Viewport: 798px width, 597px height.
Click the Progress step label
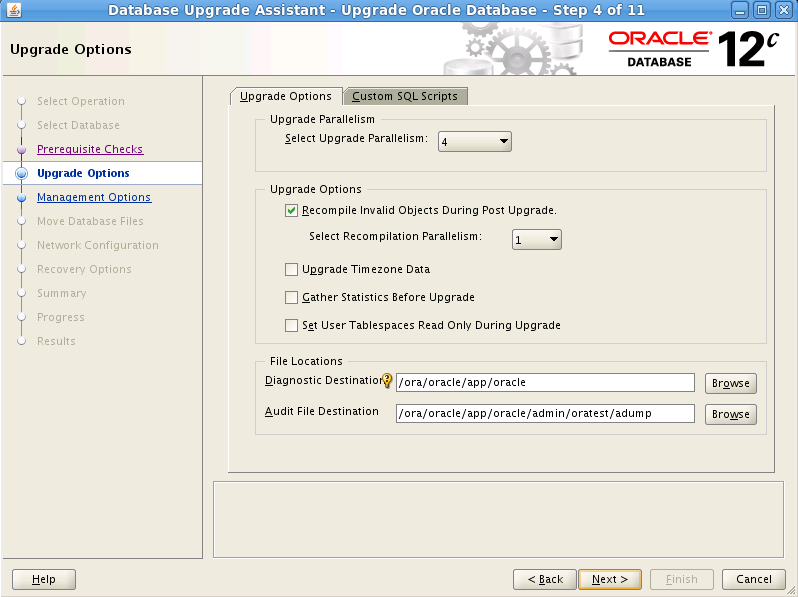point(61,317)
